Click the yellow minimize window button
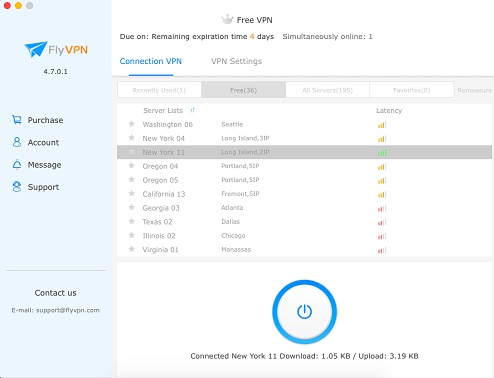The image size is (494, 378). point(18,5)
